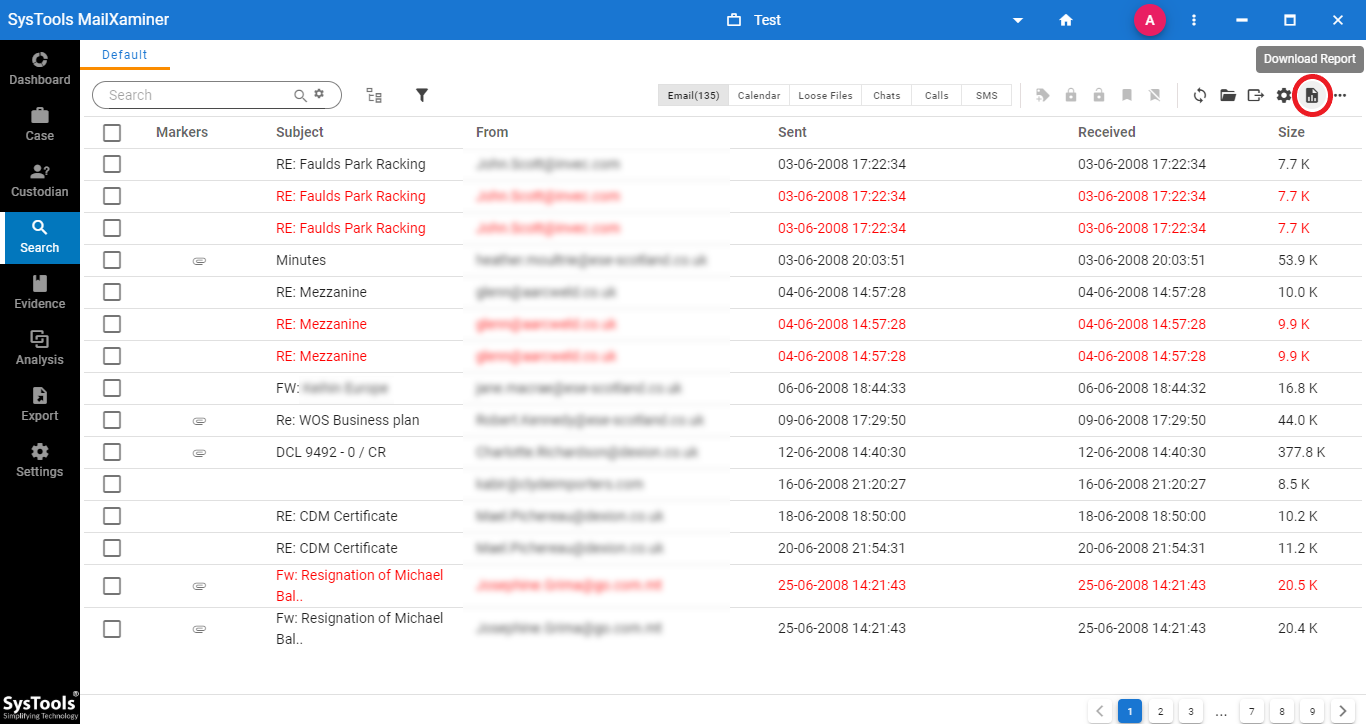Click the refresh icon in the toolbar

(x=1199, y=95)
